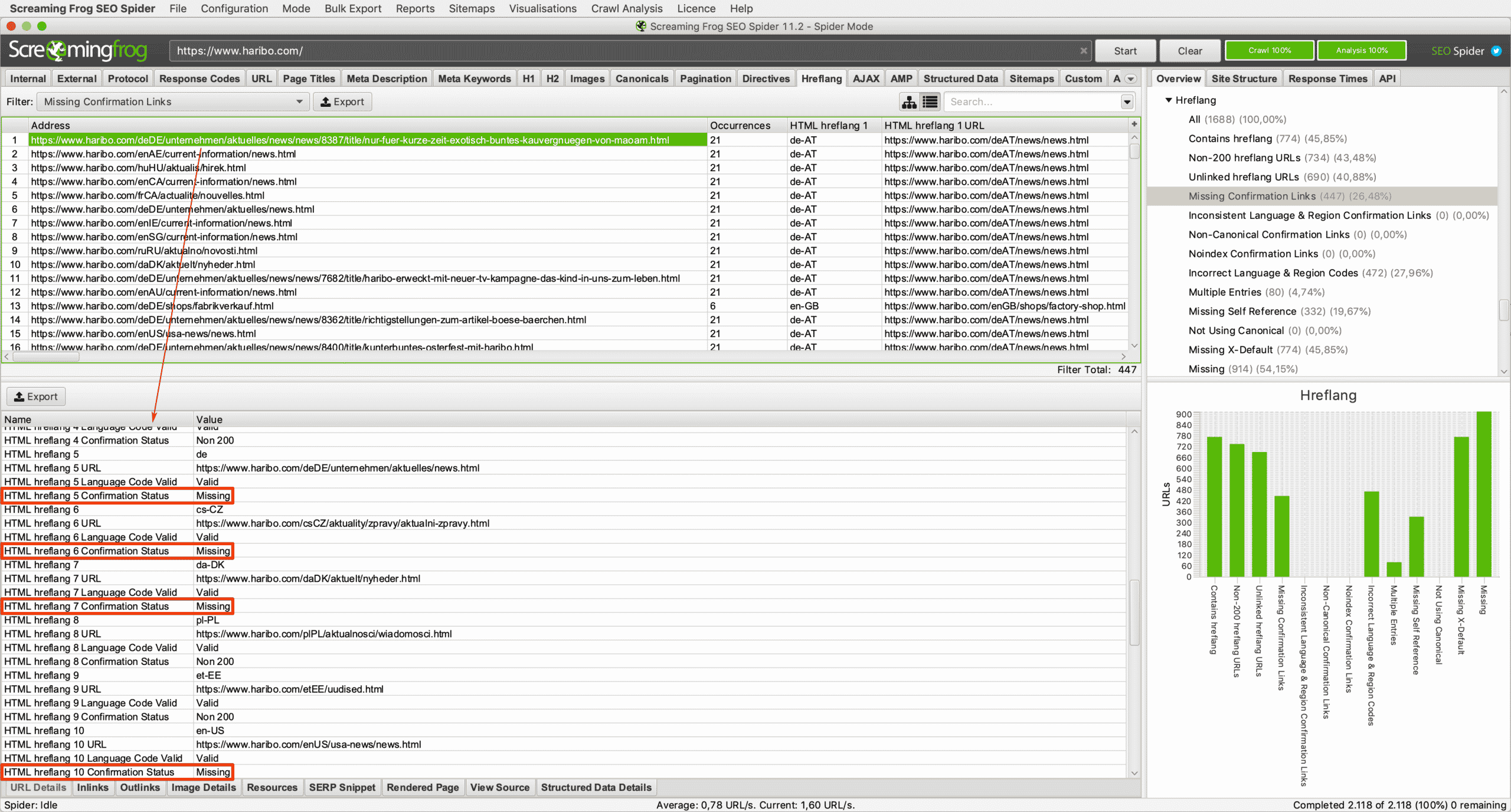The image size is (1511, 812).
Task: Open the SERP Snippet tab
Action: 342,787
